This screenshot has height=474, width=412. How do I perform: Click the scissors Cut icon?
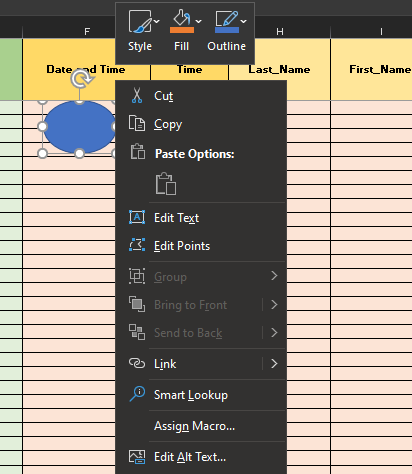137,96
